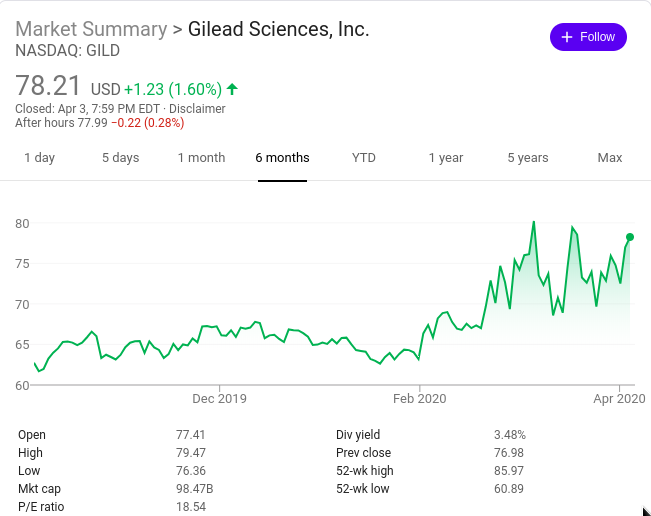The width and height of the screenshot is (651, 516).
Task: Click the Prev close value 76.98
Action: pos(509,452)
